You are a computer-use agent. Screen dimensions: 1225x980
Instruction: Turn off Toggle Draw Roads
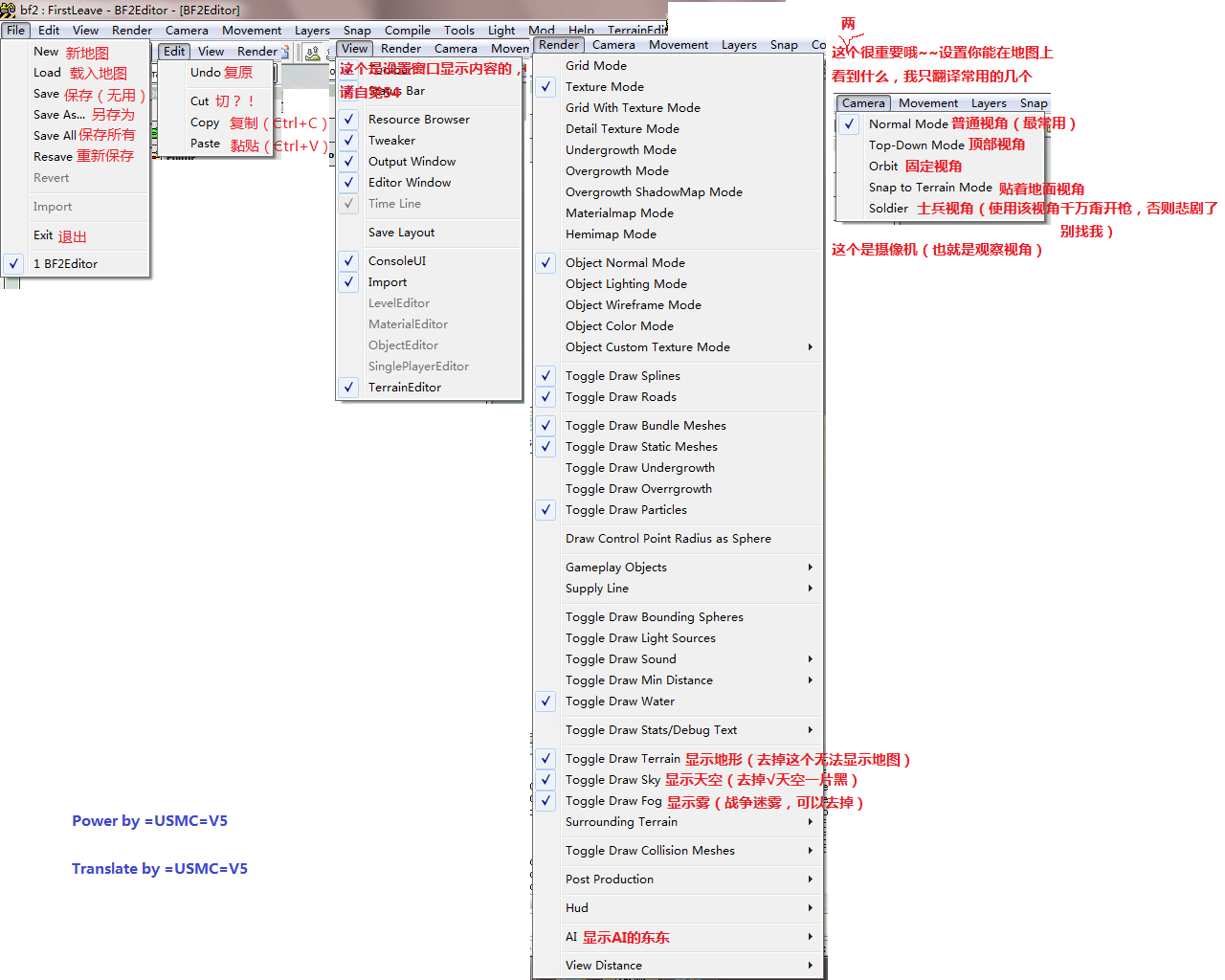coord(678,397)
